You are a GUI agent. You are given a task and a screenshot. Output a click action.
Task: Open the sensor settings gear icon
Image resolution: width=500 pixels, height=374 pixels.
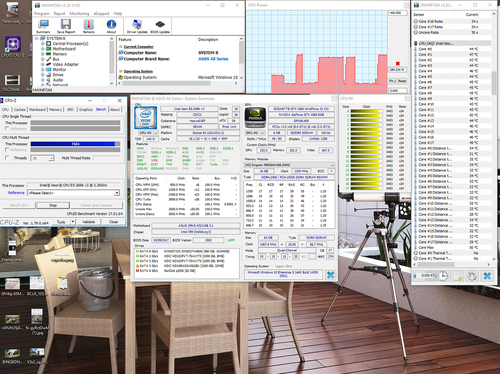pyautogui.click(x=473, y=276)
